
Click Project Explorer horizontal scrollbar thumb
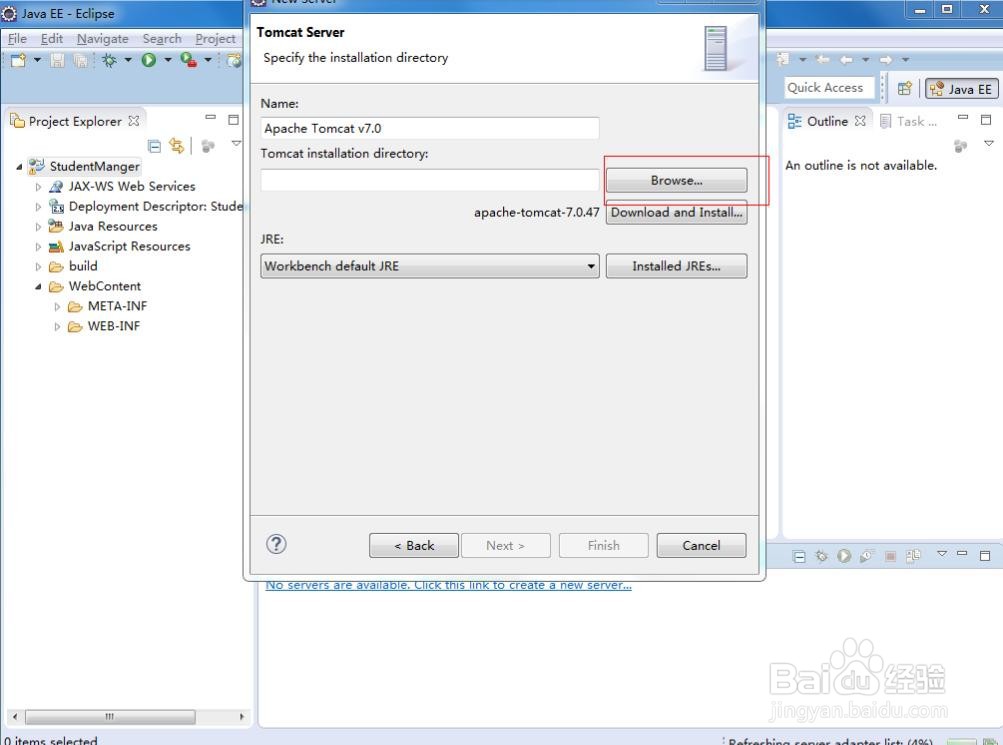coord(110,716)
